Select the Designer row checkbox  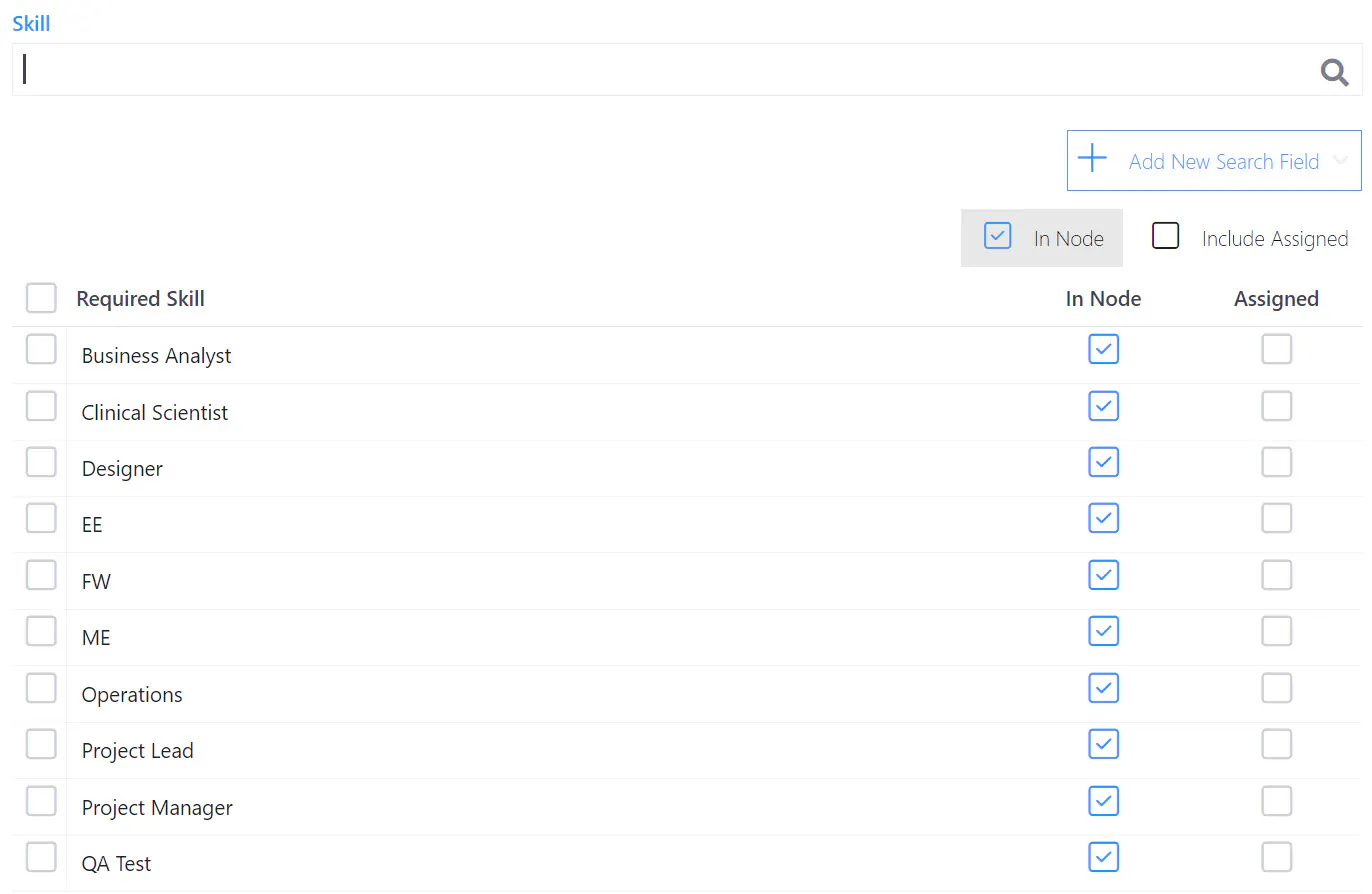pyautogui.click(x=41, y=462)
